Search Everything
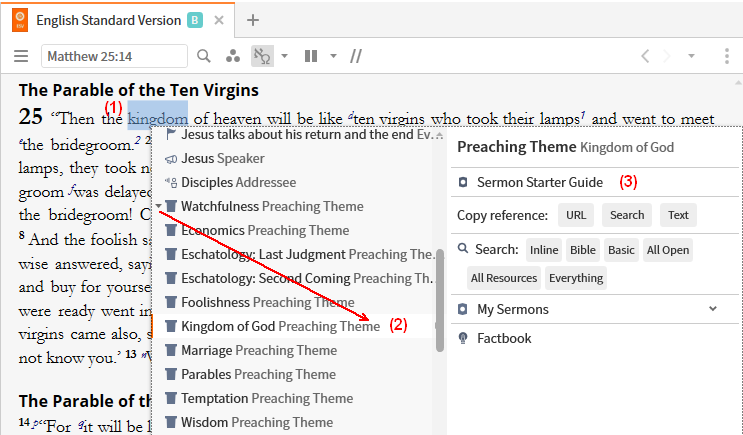 [576, 278]
